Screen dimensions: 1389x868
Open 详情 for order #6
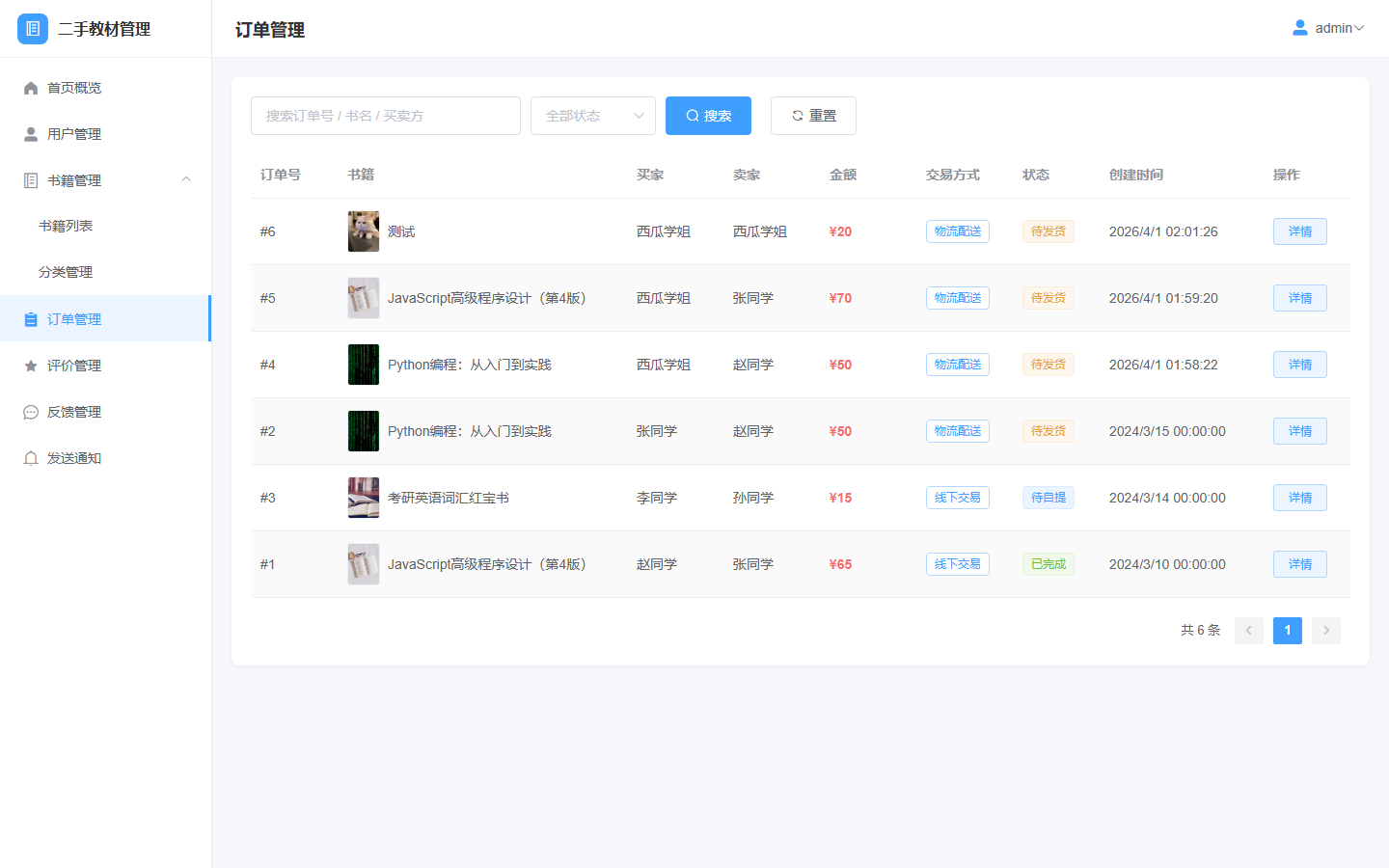(1300, 231)
